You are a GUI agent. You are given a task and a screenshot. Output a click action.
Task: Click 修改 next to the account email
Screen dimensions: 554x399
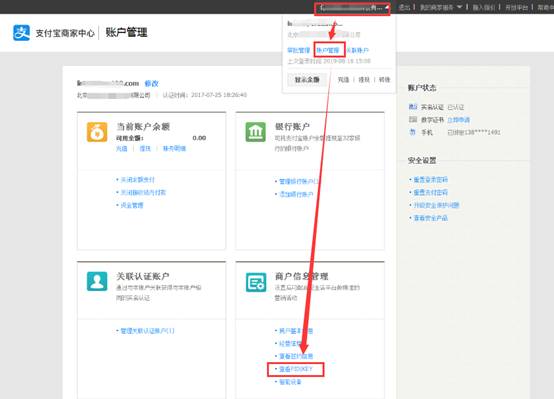click(152, 83)
